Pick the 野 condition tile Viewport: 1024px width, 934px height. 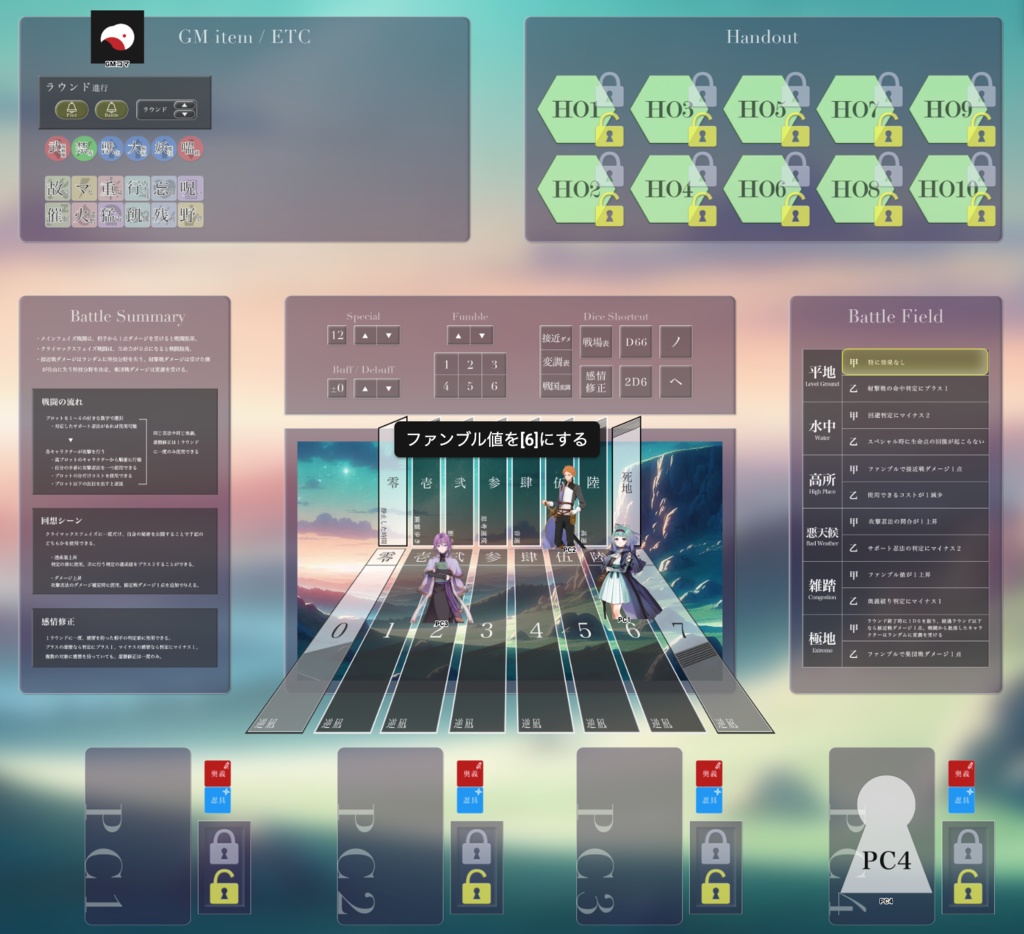click(x=191, y=215)
